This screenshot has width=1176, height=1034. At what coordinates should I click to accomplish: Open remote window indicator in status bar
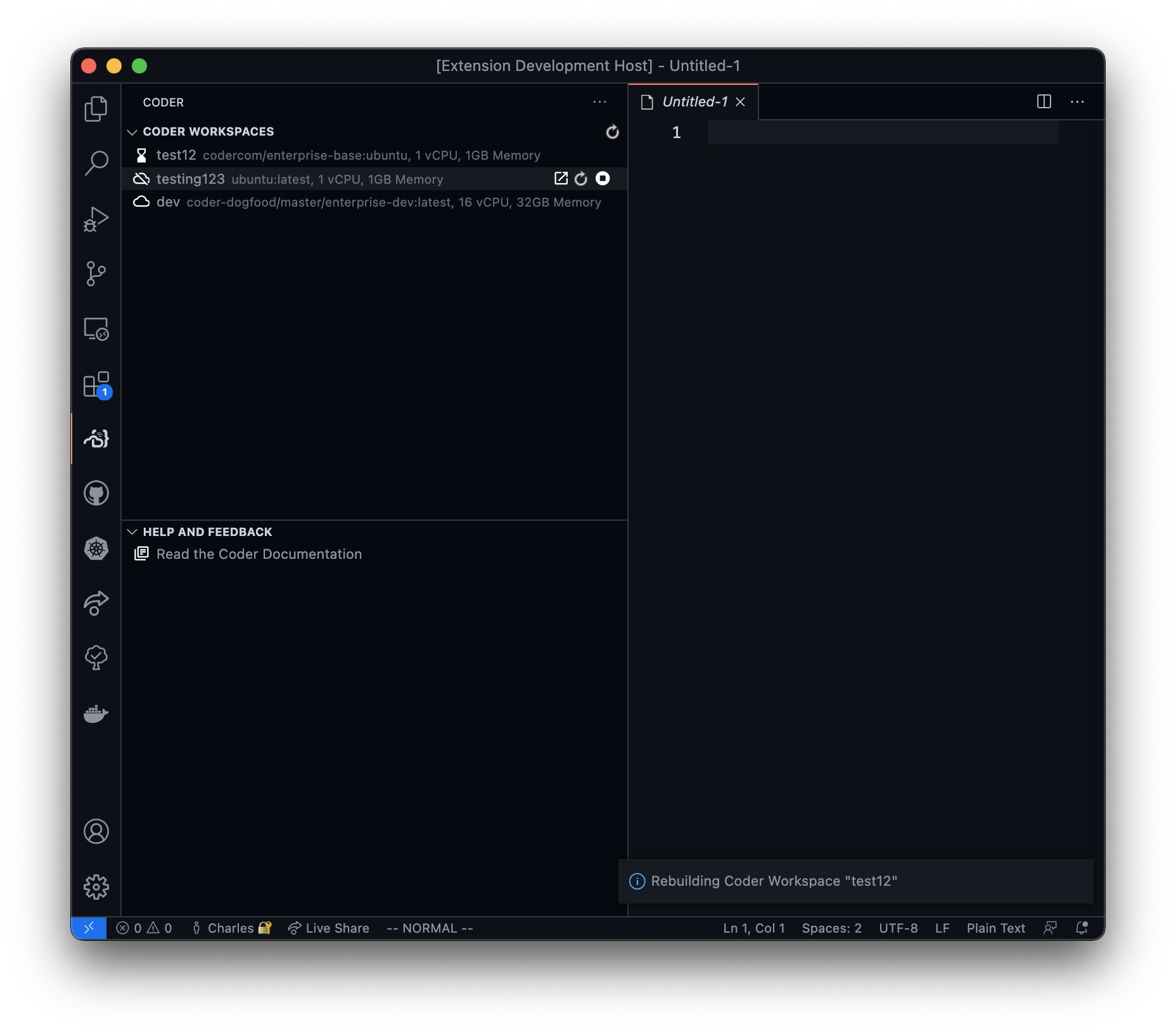(x=89, y=928)
